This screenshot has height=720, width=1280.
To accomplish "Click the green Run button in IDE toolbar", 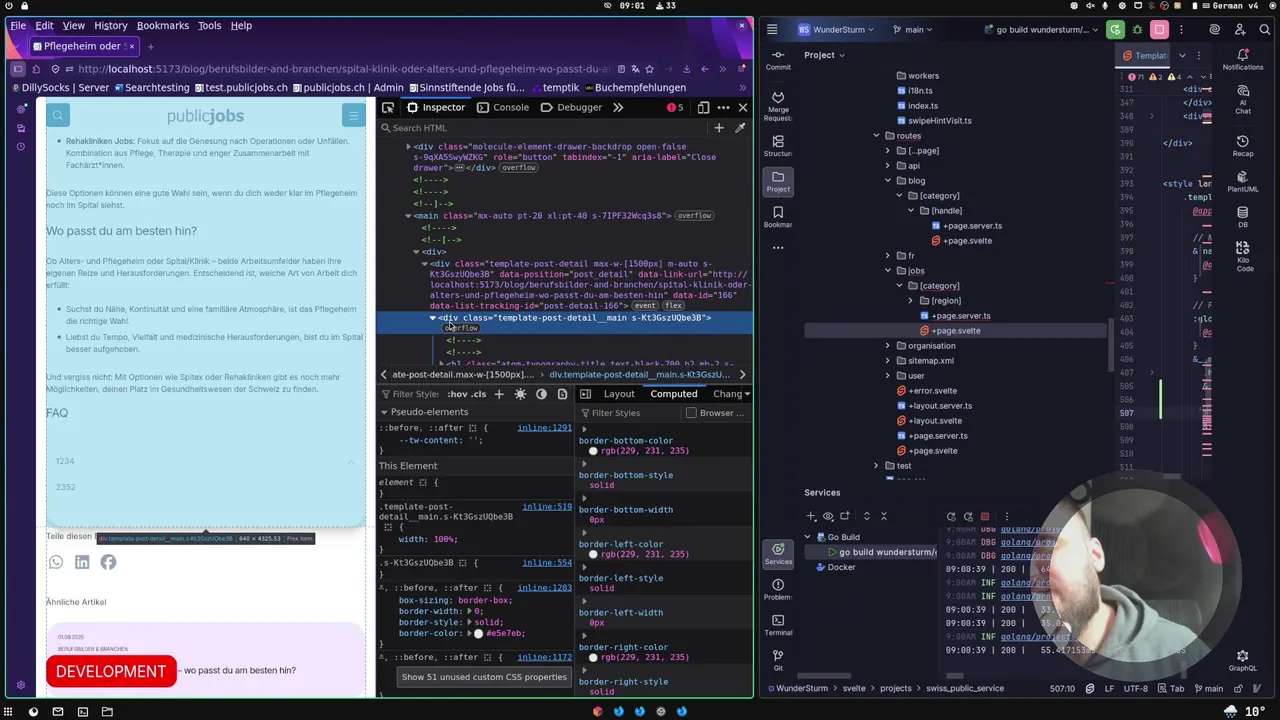I will [1115, 30].
